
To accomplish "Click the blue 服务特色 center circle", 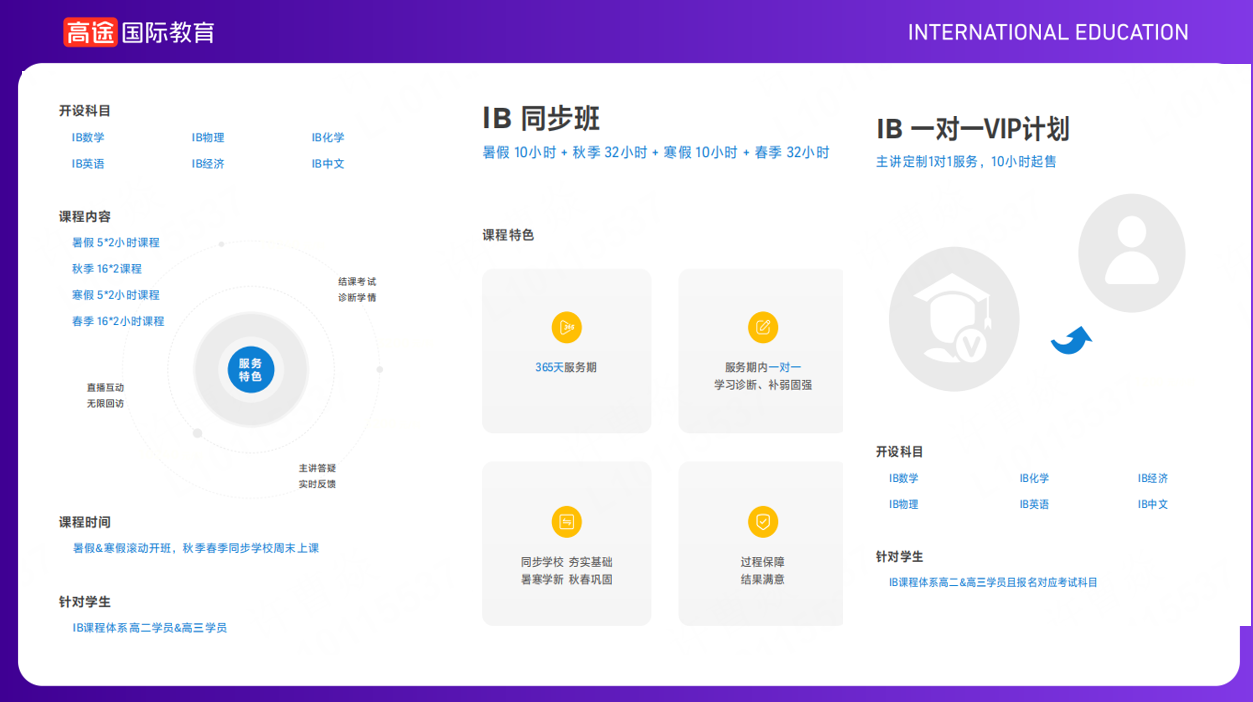I will [250, 370].
